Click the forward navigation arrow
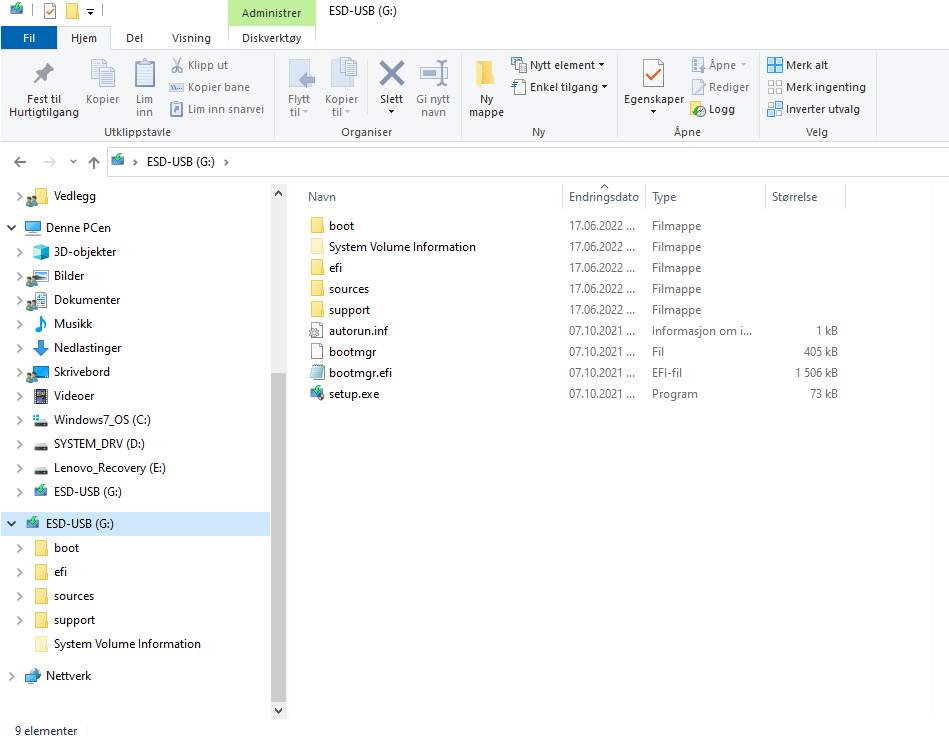The height and width of the screenshot is (742, 949). (x=50, y=162)
